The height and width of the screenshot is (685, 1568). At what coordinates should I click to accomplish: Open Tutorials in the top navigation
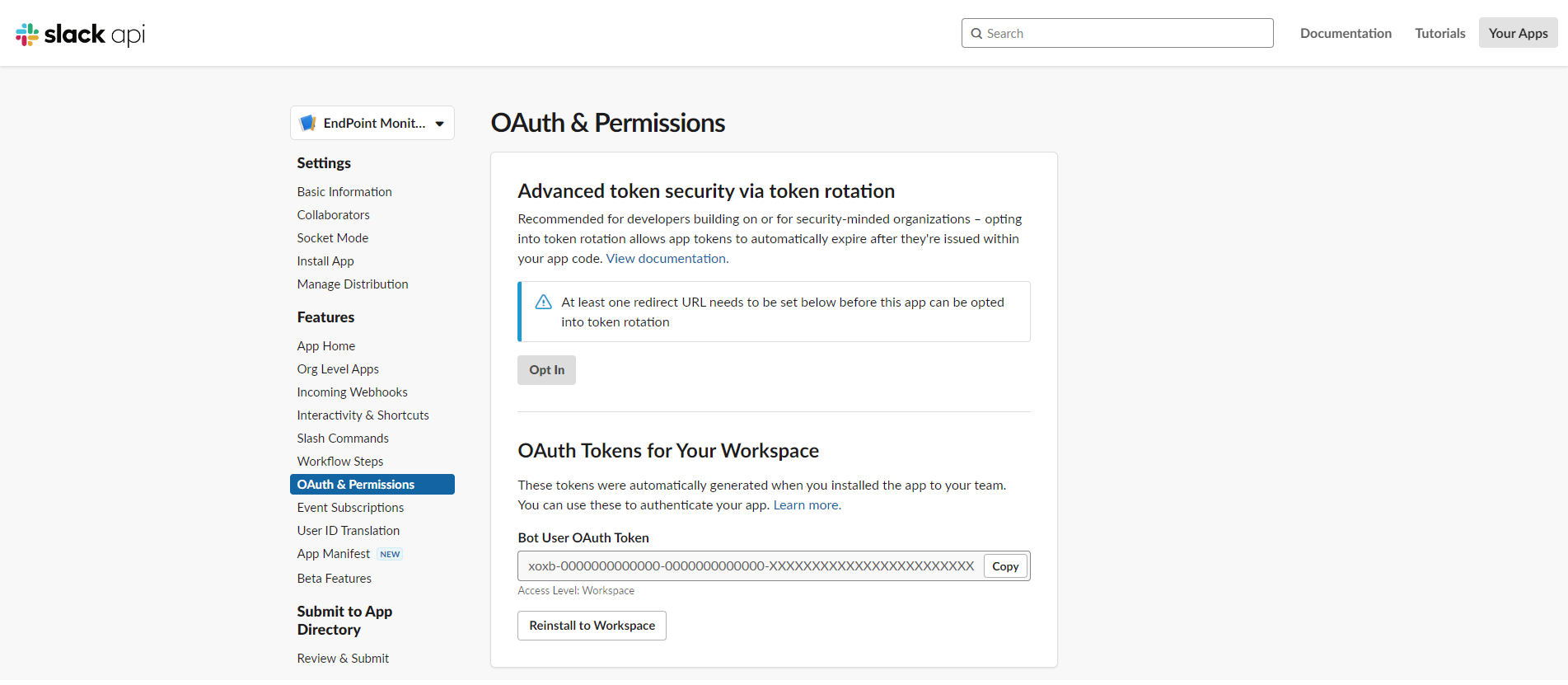pos(1440,33)
